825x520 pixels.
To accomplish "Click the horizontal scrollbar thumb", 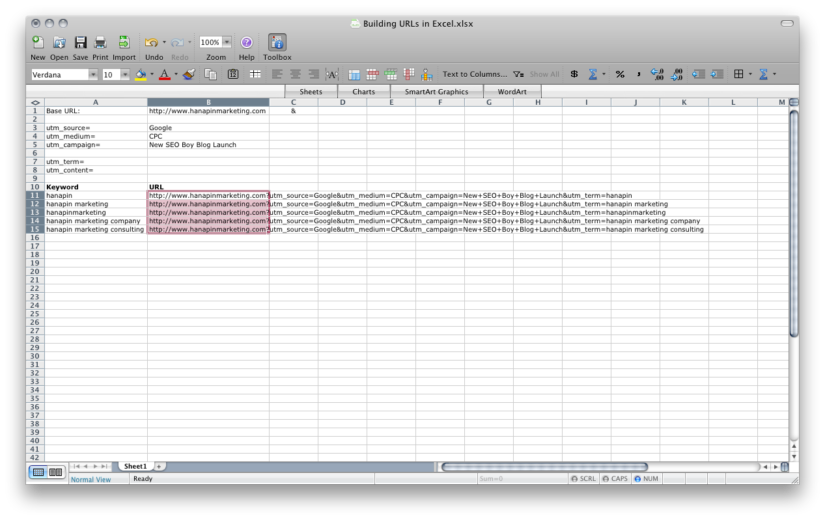I will click(545, 467).
